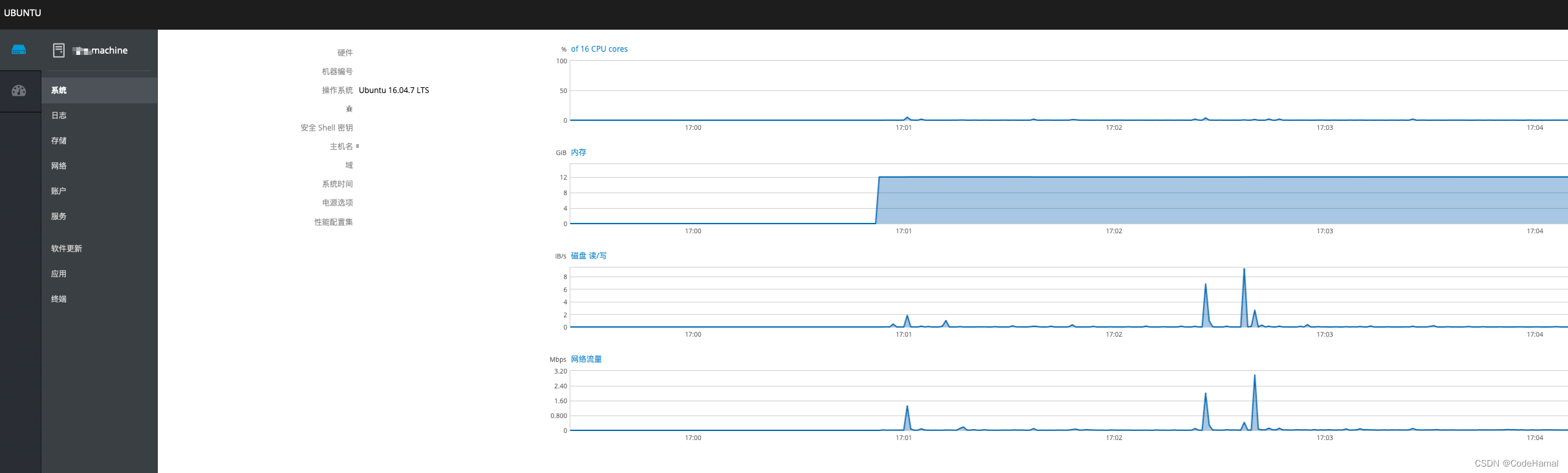Click the 性能配置集 label
The image size is (1568, 473).
[334, 222]
